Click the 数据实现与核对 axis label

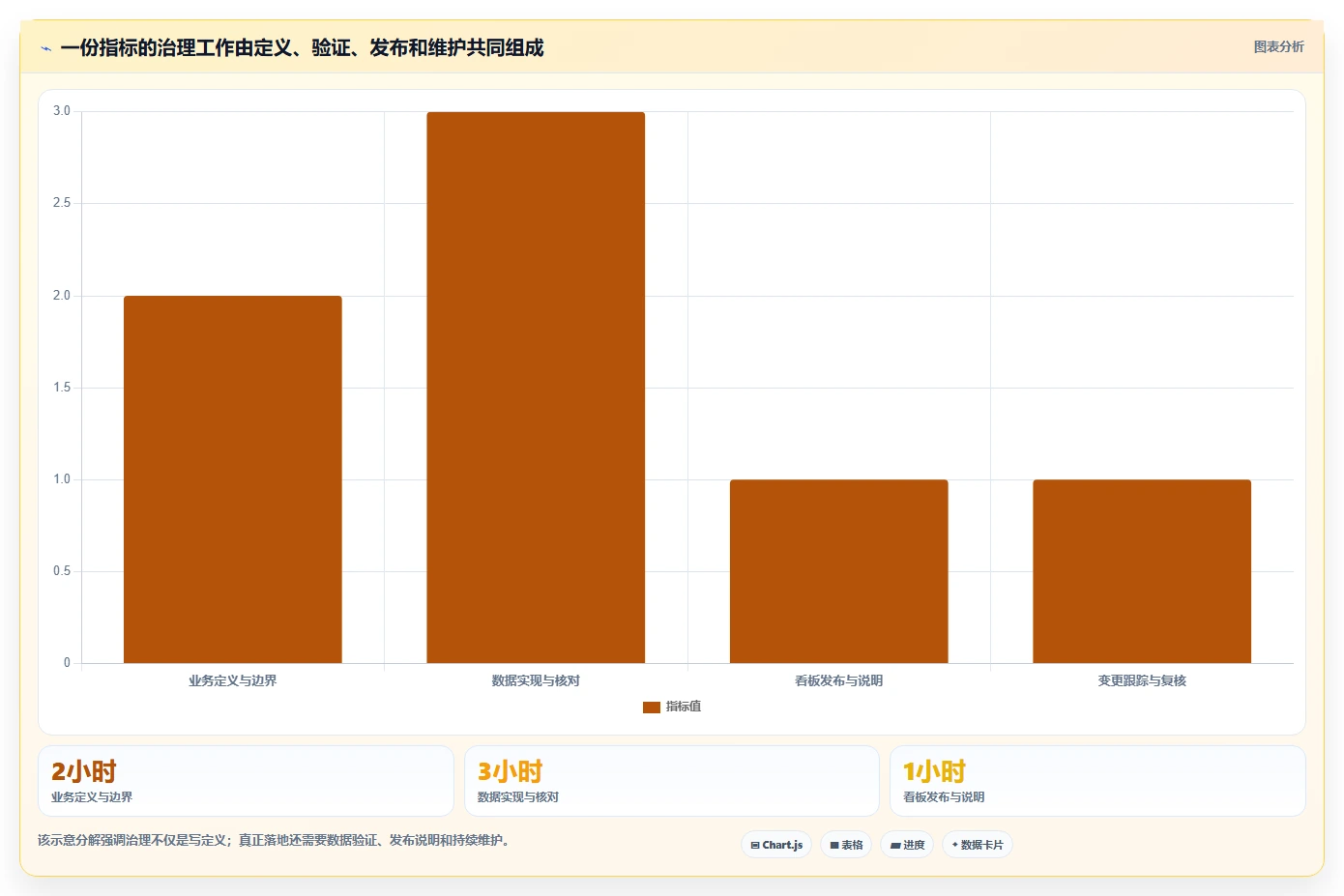pos(536,681)
